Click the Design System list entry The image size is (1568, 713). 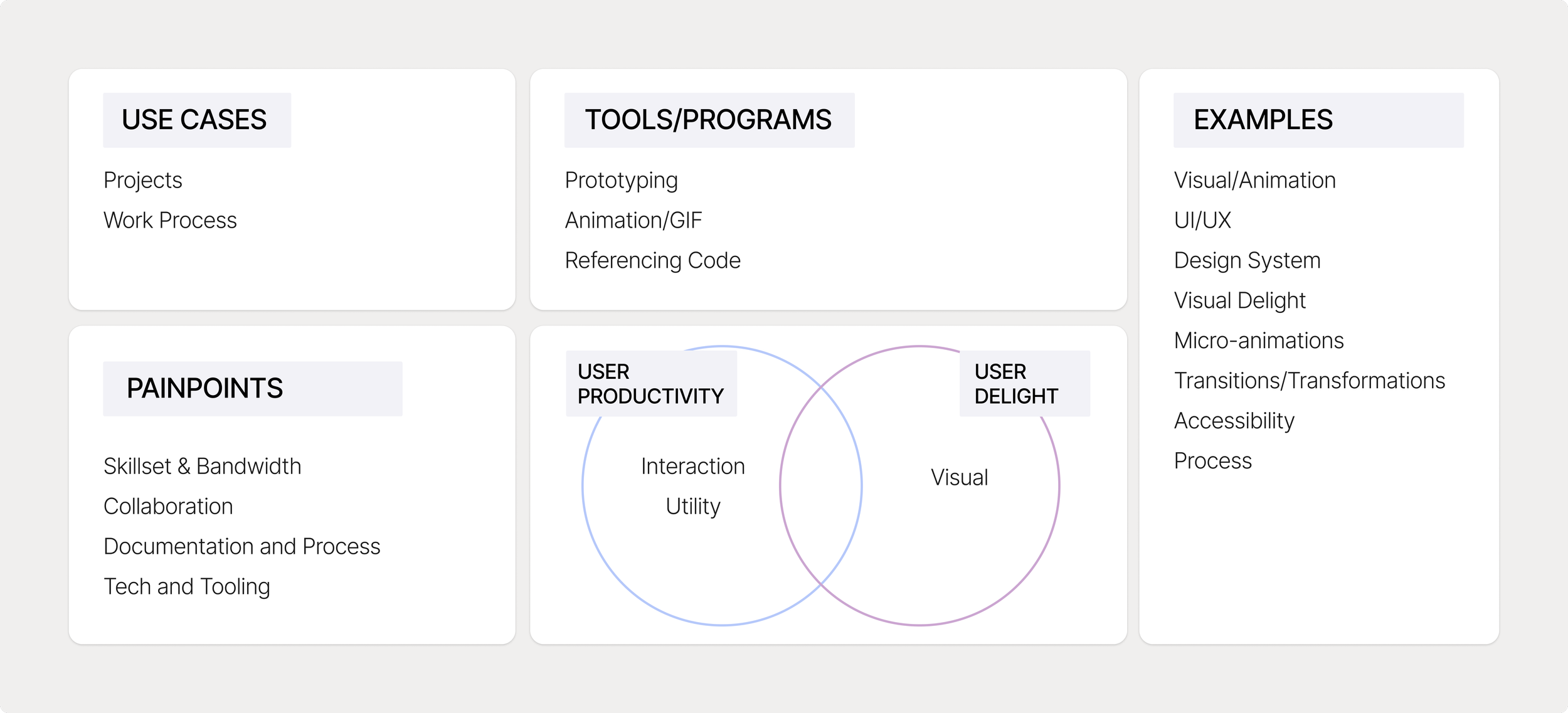[1247, 260]
